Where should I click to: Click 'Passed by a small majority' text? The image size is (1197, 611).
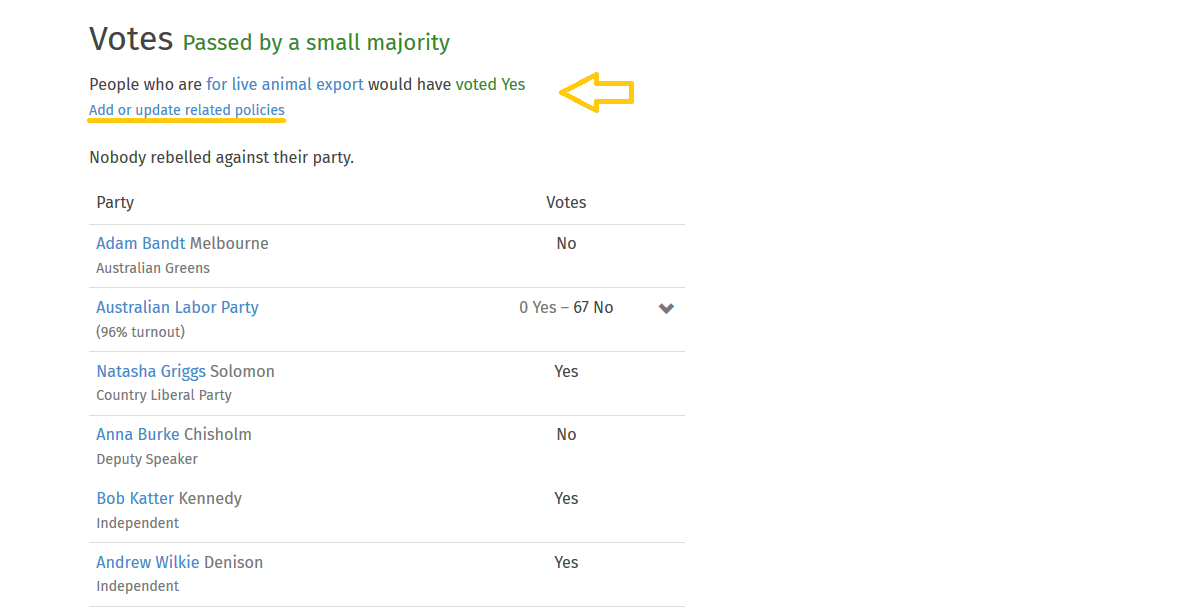[316, 42]
